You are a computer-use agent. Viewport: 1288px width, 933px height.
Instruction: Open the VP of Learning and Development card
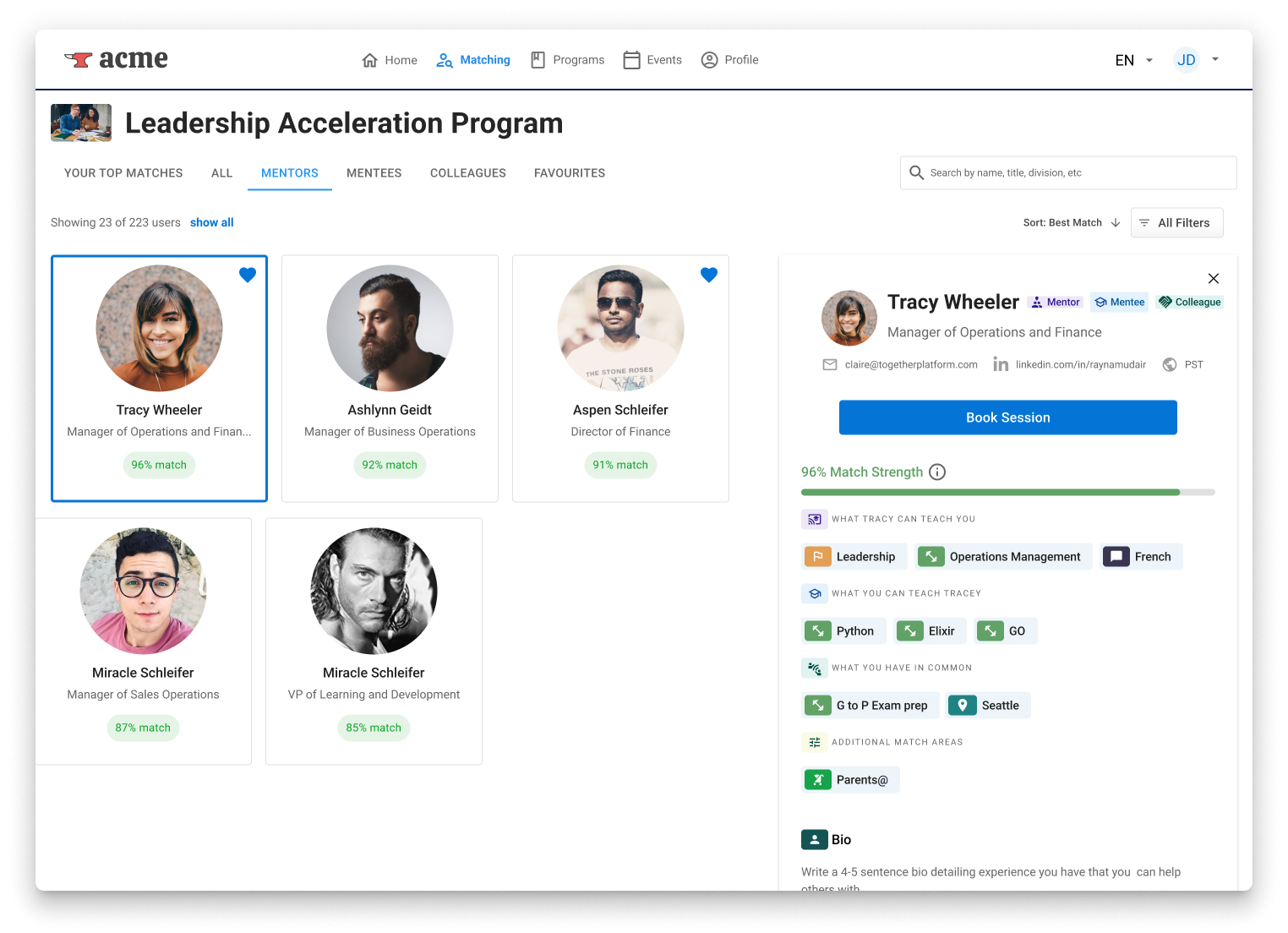point(374,641)
